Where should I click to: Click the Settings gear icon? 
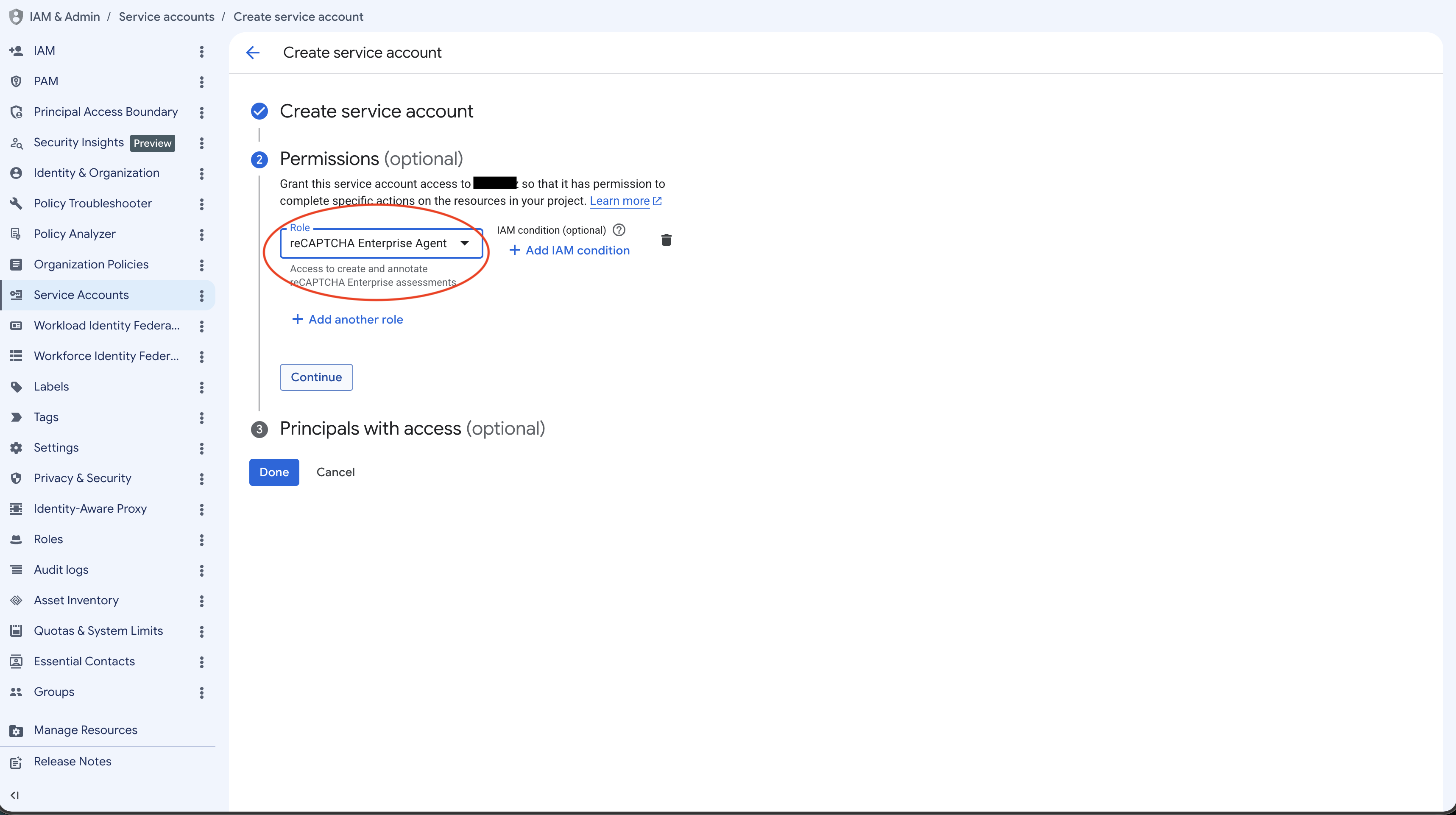click(x=17, y=448)
